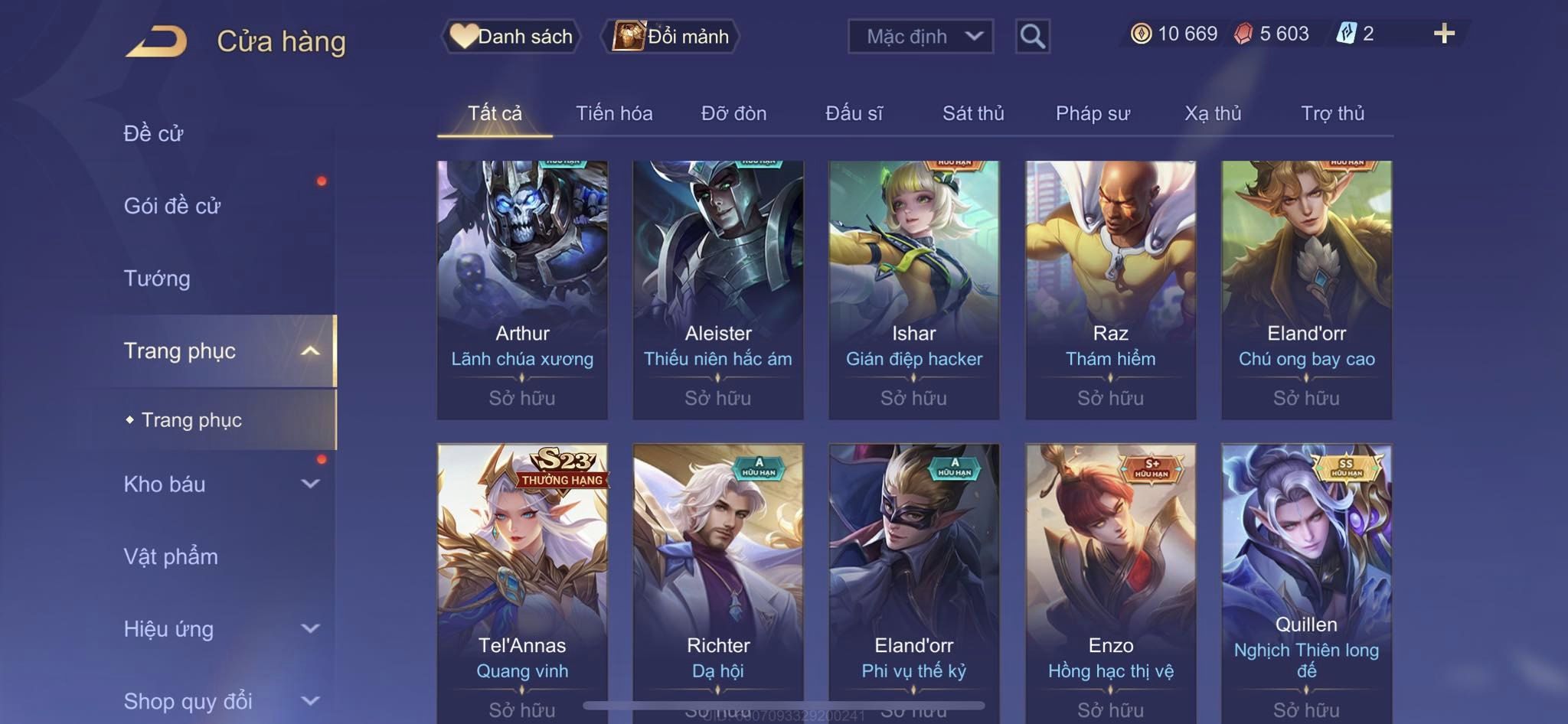Screen dimensions: 1568x724
Task: Click the golden back arrow icon
Action: pos(157,41)
